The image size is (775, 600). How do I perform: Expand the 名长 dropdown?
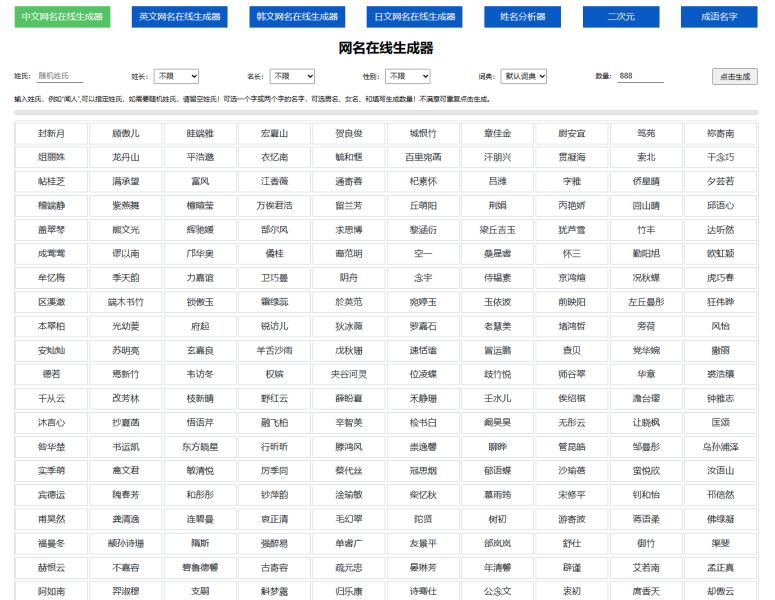(292, 76)
